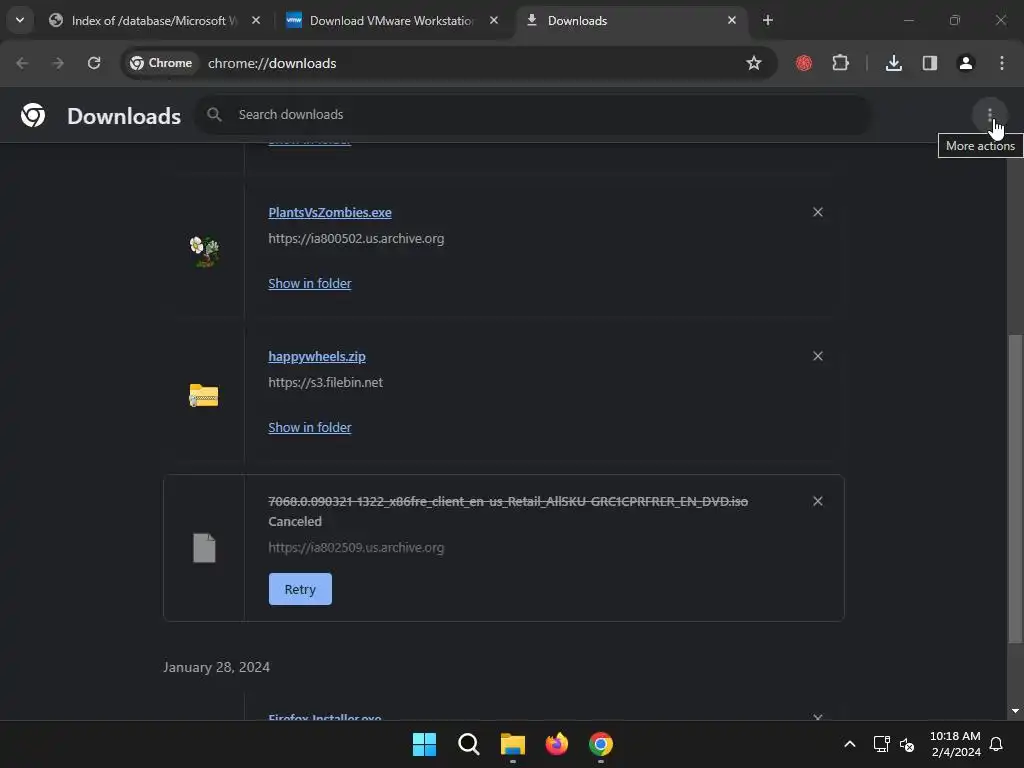1024x768 pixels.
Task: Click the s3.filebin.net source URL
Action: tap(325, 383)
